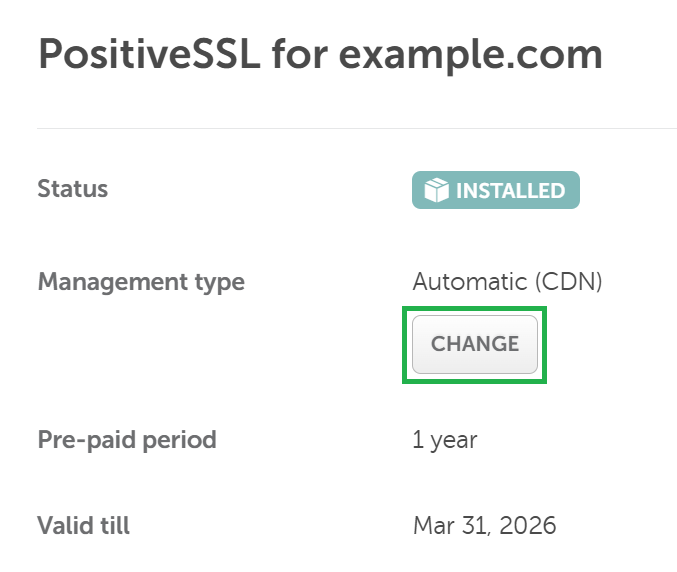This screenshot has width=677, height=572.
Task: Click the green highlight frame around CHANGE
Action: (x=475, y=308)
